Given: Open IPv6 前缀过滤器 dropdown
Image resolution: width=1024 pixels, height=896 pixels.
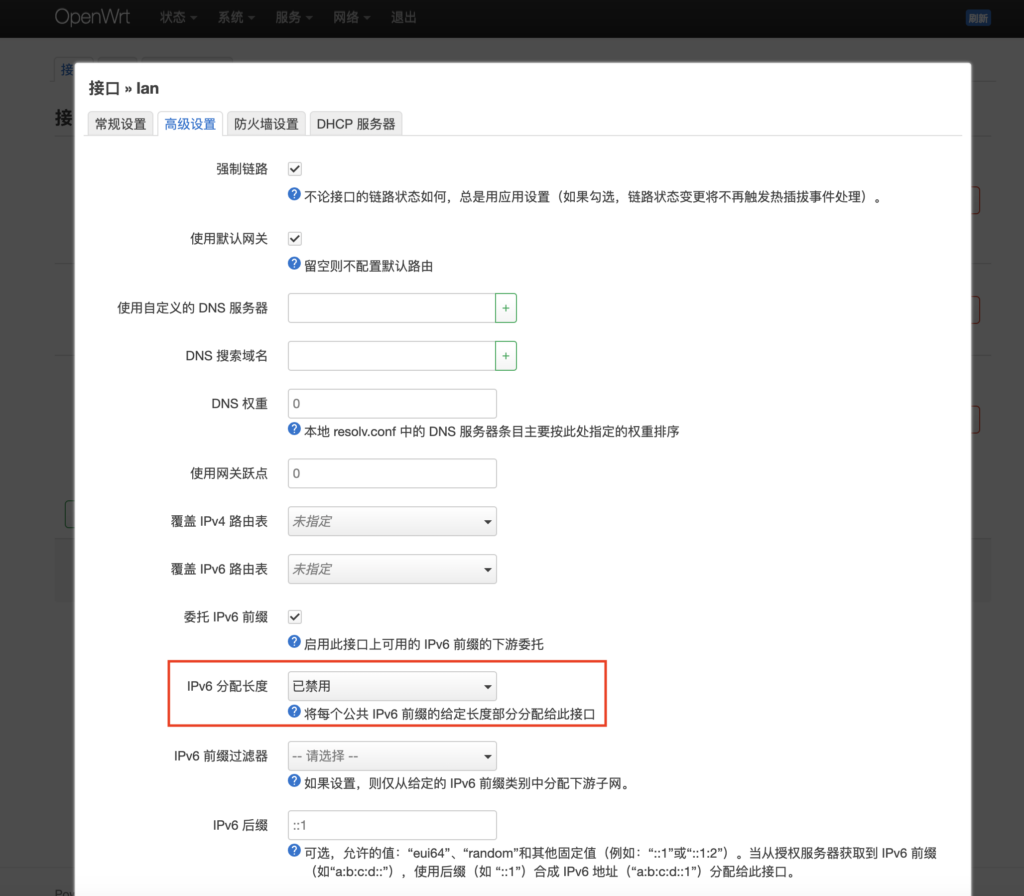Looking at the screenshot, I should tap(392, 756).
